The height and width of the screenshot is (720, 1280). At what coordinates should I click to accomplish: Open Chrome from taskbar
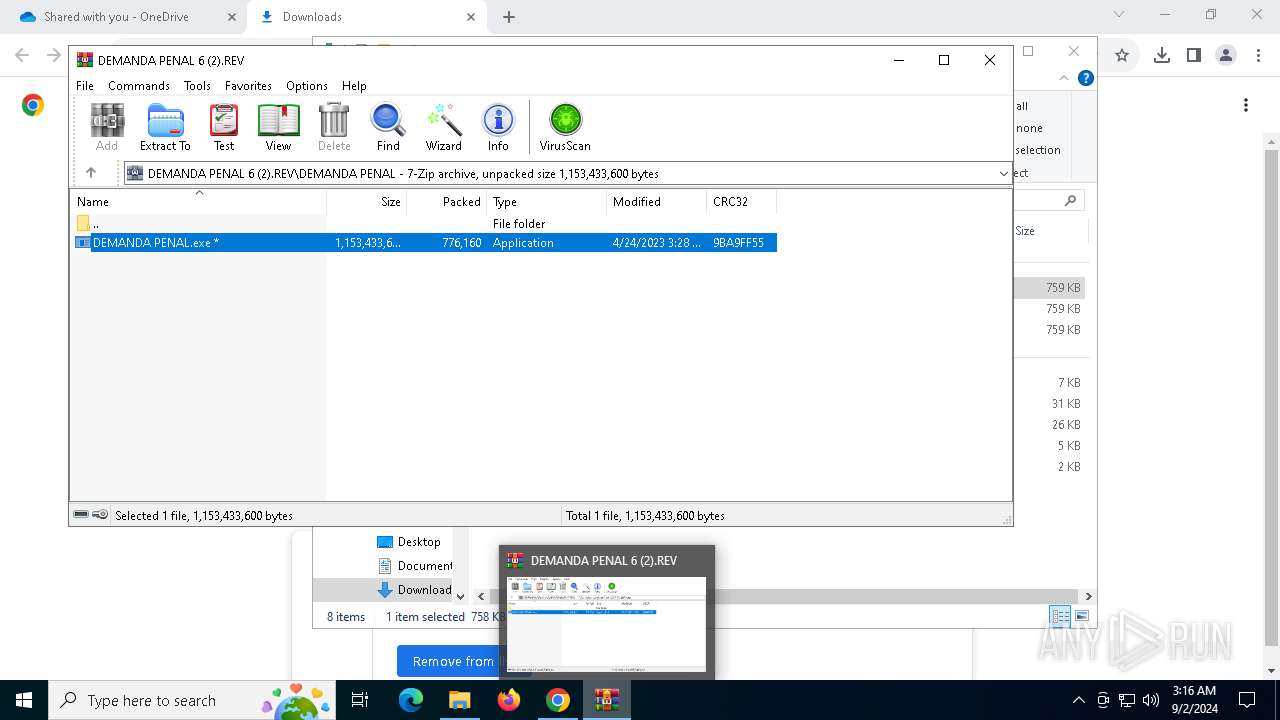[x=558, y=700]
